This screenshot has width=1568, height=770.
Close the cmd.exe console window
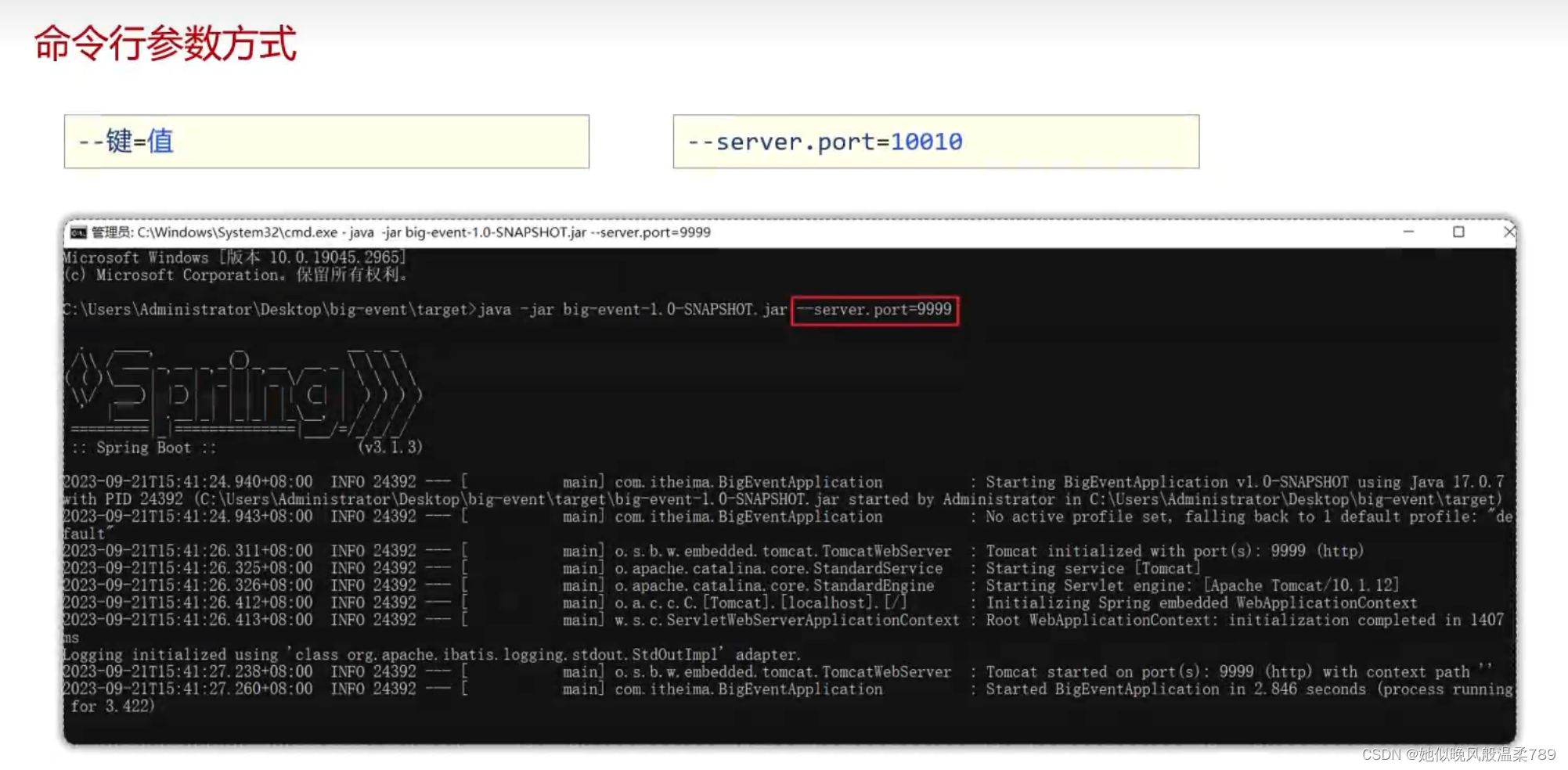point(1509,232)
